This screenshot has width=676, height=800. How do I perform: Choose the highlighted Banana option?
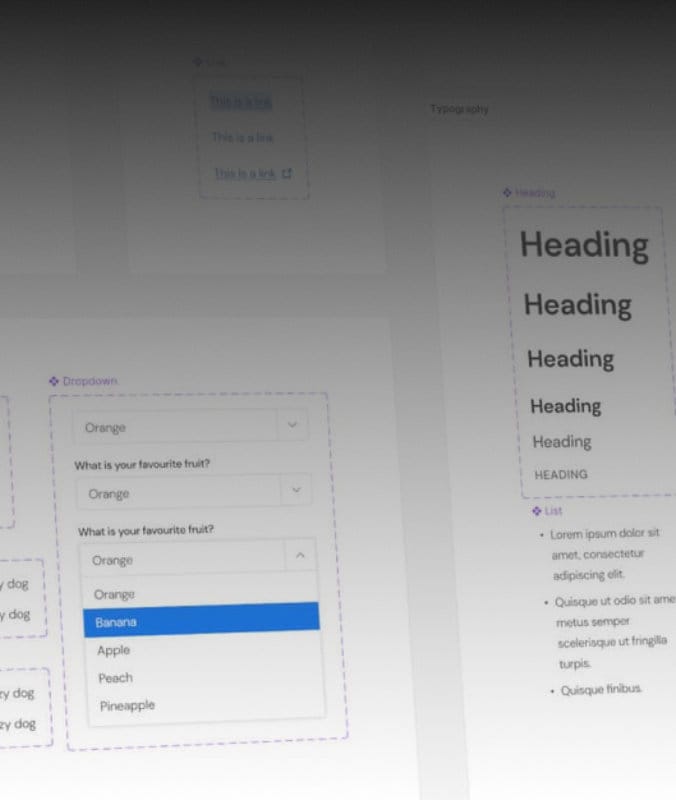117,622
